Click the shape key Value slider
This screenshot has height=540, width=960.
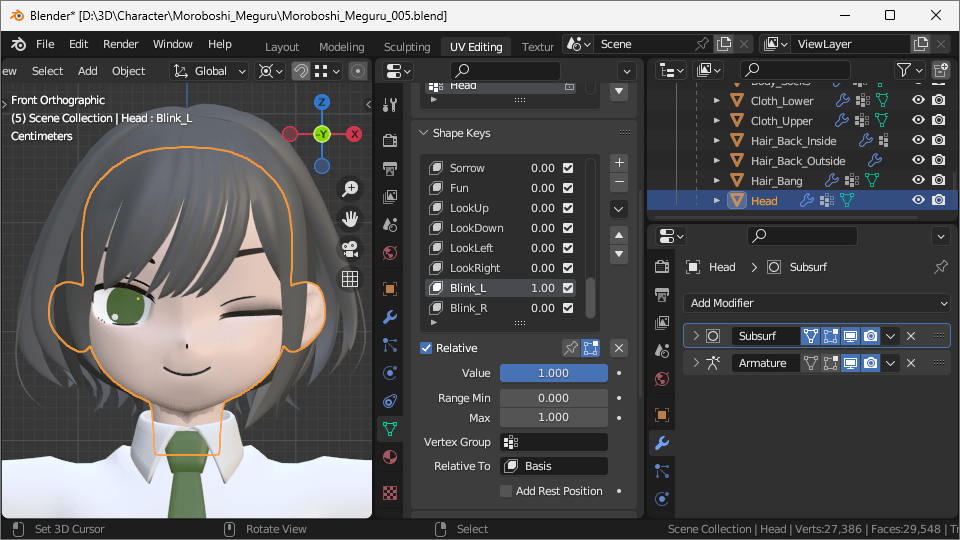tap(553, 373)
